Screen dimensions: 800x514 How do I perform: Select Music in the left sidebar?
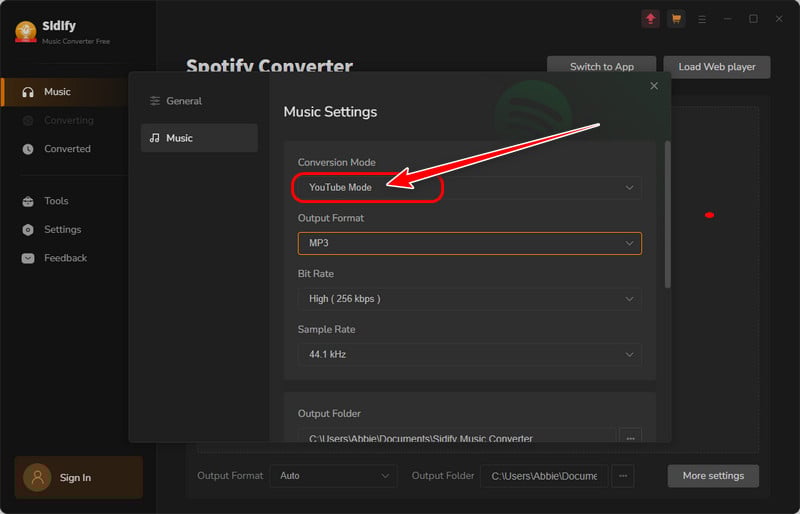tap(64, 92)
